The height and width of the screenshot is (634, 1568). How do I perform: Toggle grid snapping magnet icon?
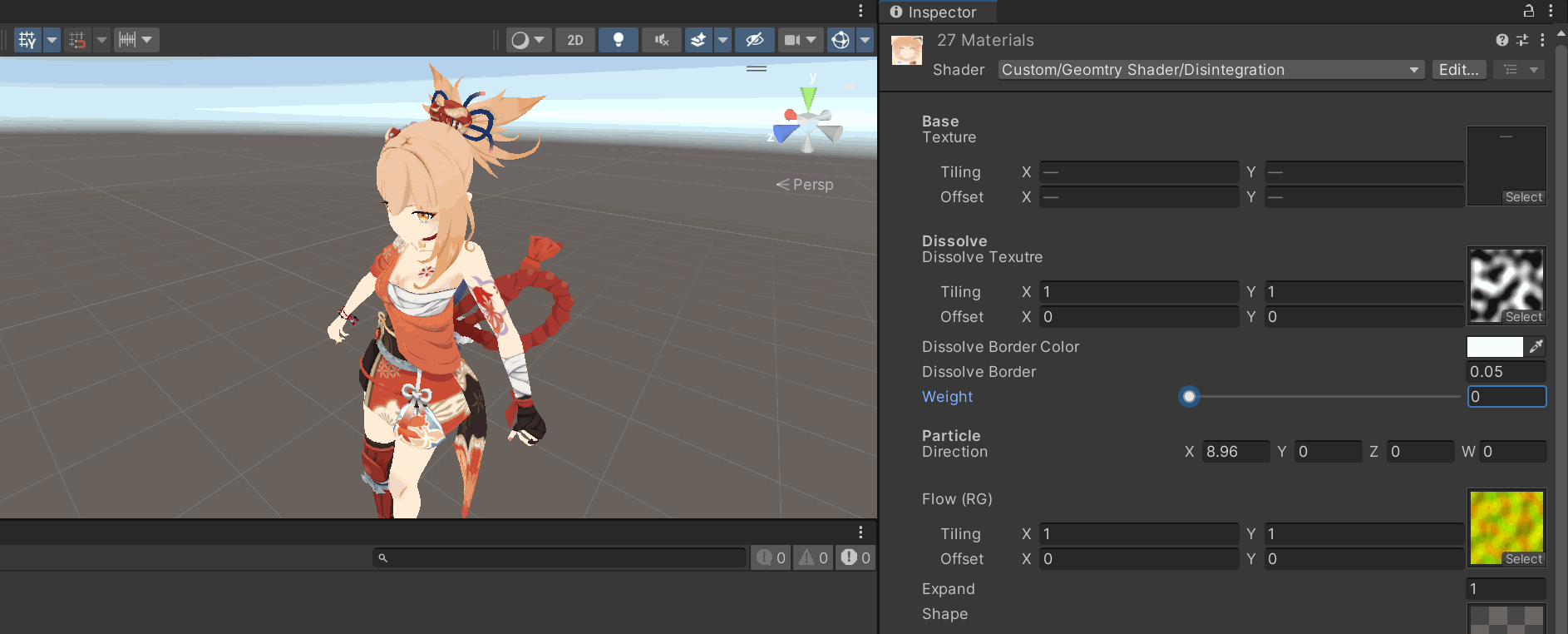tap(77, 40)
